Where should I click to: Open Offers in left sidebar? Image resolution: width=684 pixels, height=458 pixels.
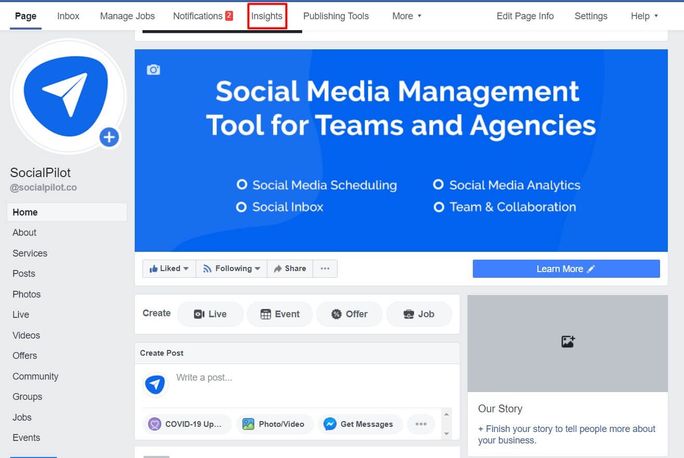(x=24, y=355)
